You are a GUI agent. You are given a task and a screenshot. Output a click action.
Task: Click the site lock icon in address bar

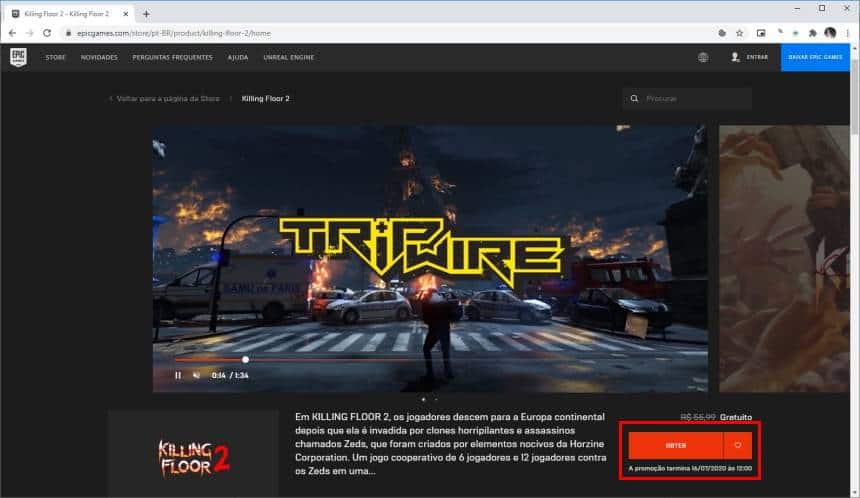(x=68, y=33)
